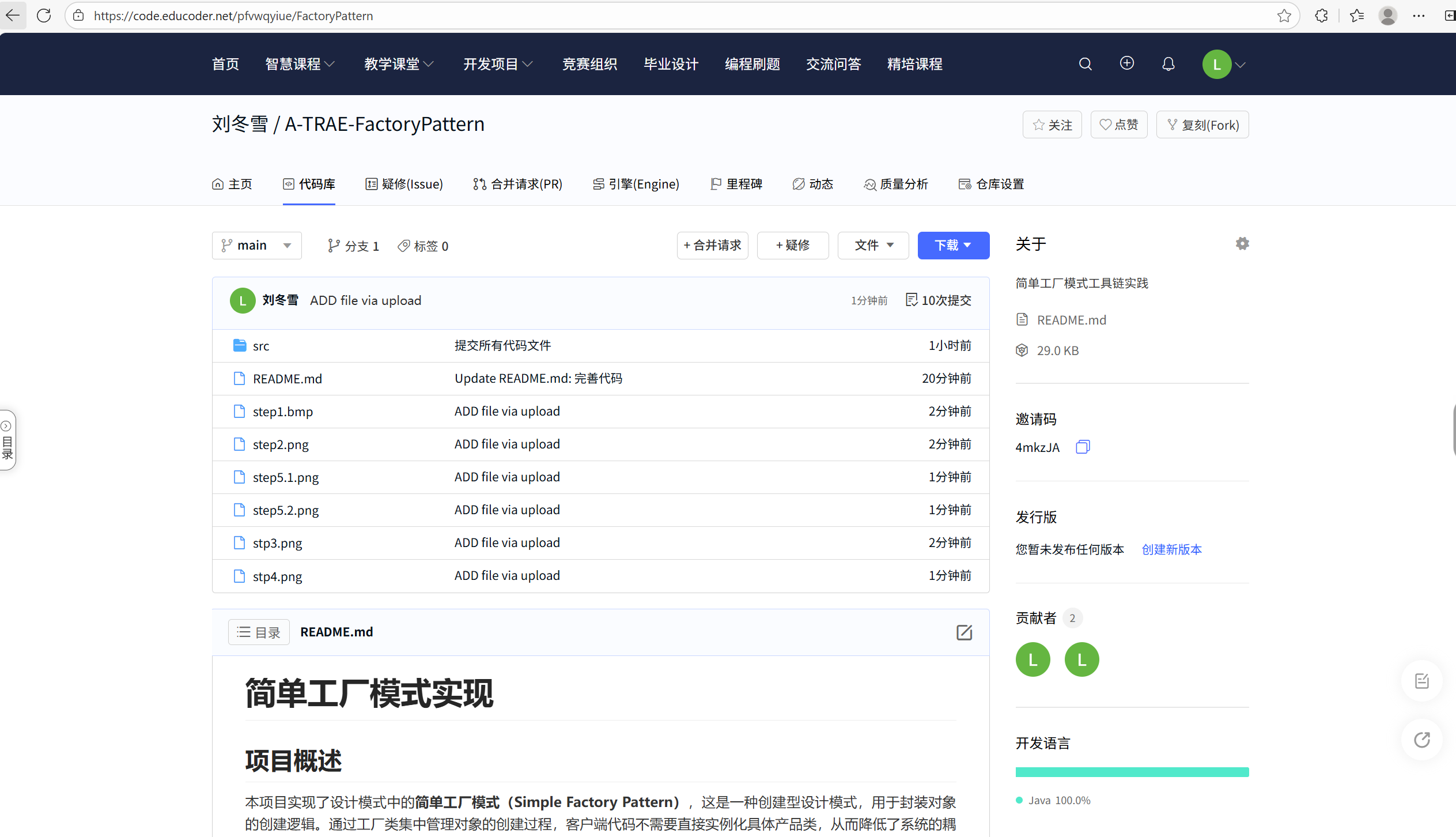Click browser refresh icon
The height and width of the screenshot is (837, 1456).
coord(44,16)
